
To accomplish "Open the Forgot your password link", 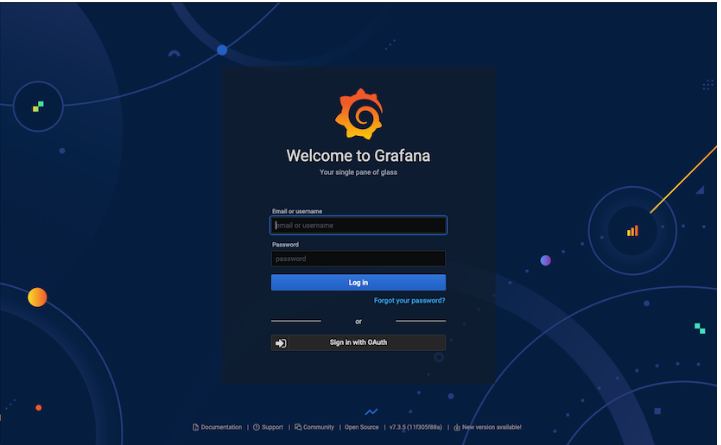I will click(x=409, y=300).
